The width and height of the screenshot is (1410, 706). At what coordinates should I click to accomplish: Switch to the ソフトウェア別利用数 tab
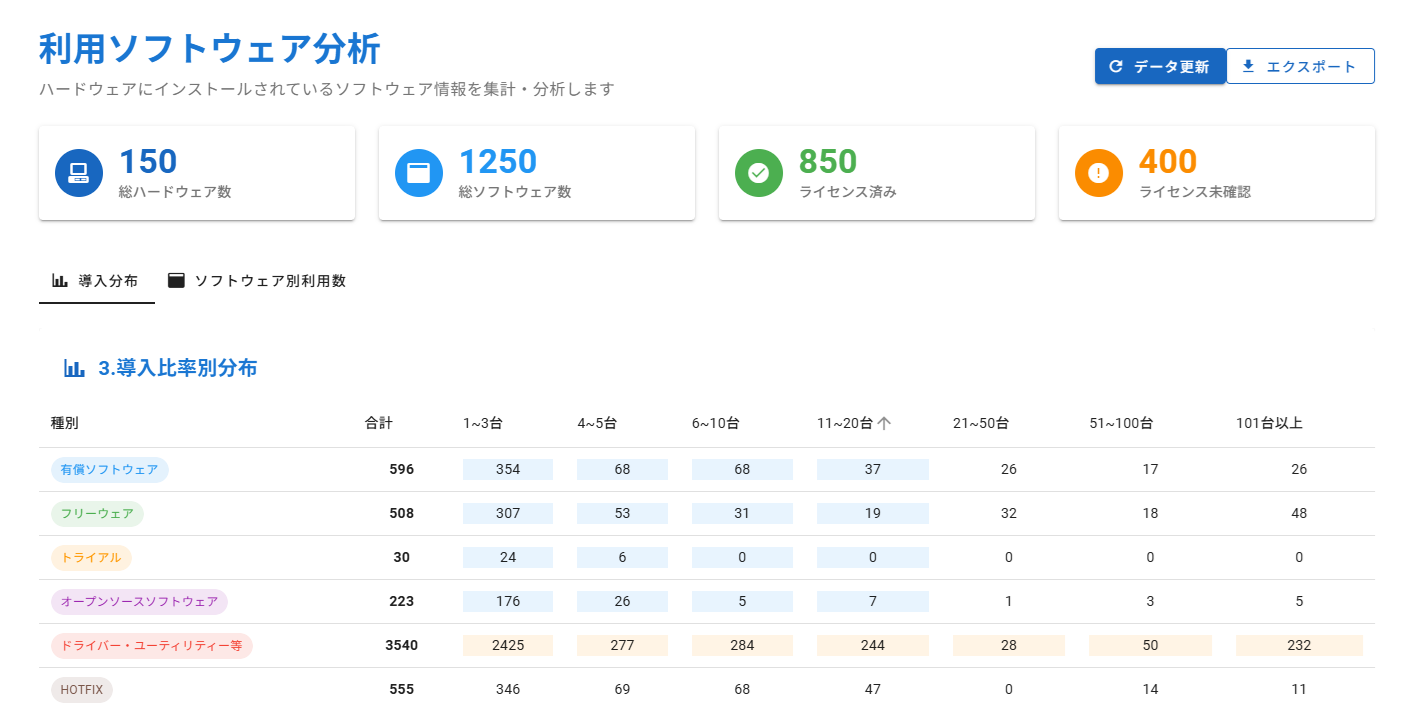pos(257,281)
